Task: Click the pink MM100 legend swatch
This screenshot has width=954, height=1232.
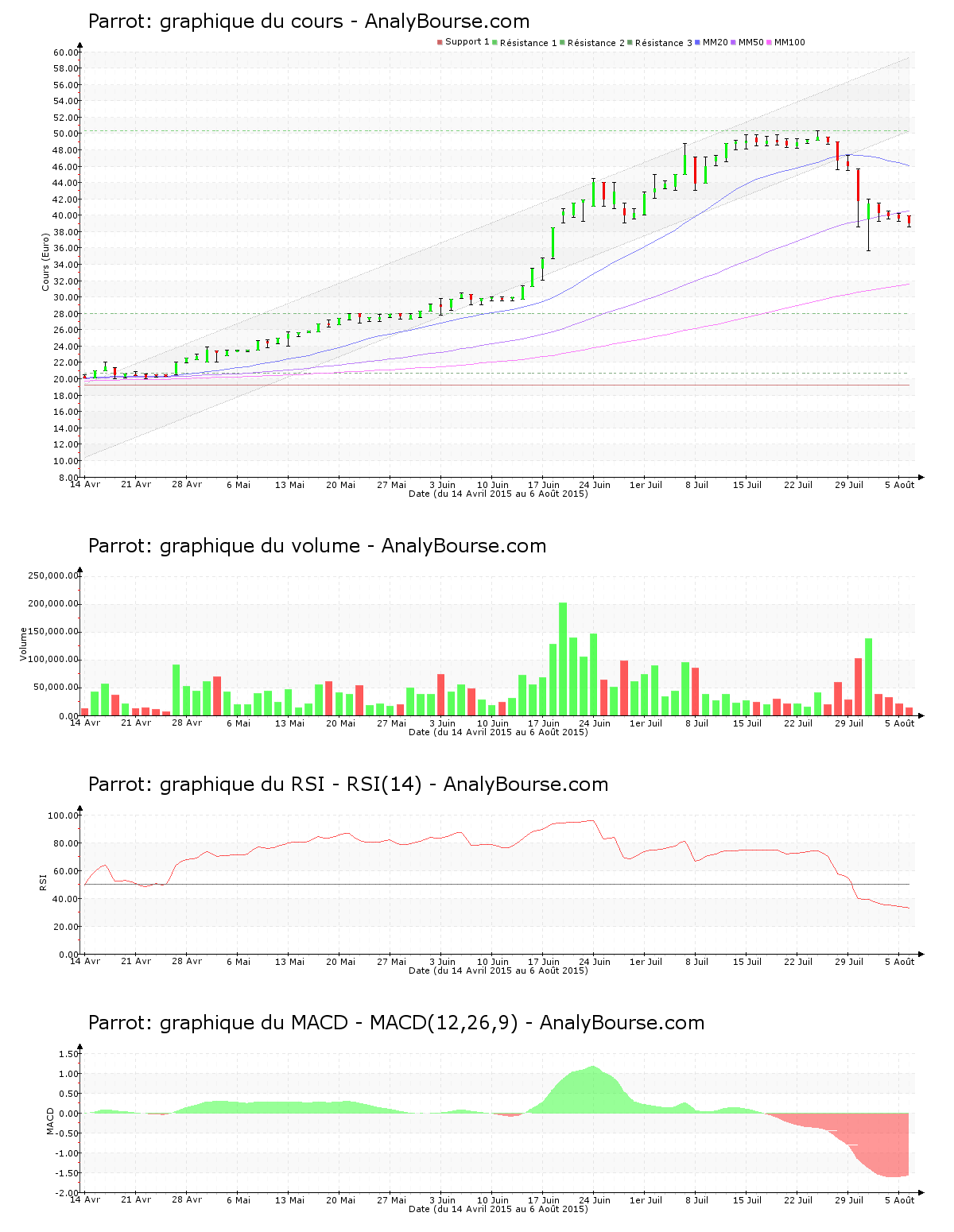Action: click(770, 42)
